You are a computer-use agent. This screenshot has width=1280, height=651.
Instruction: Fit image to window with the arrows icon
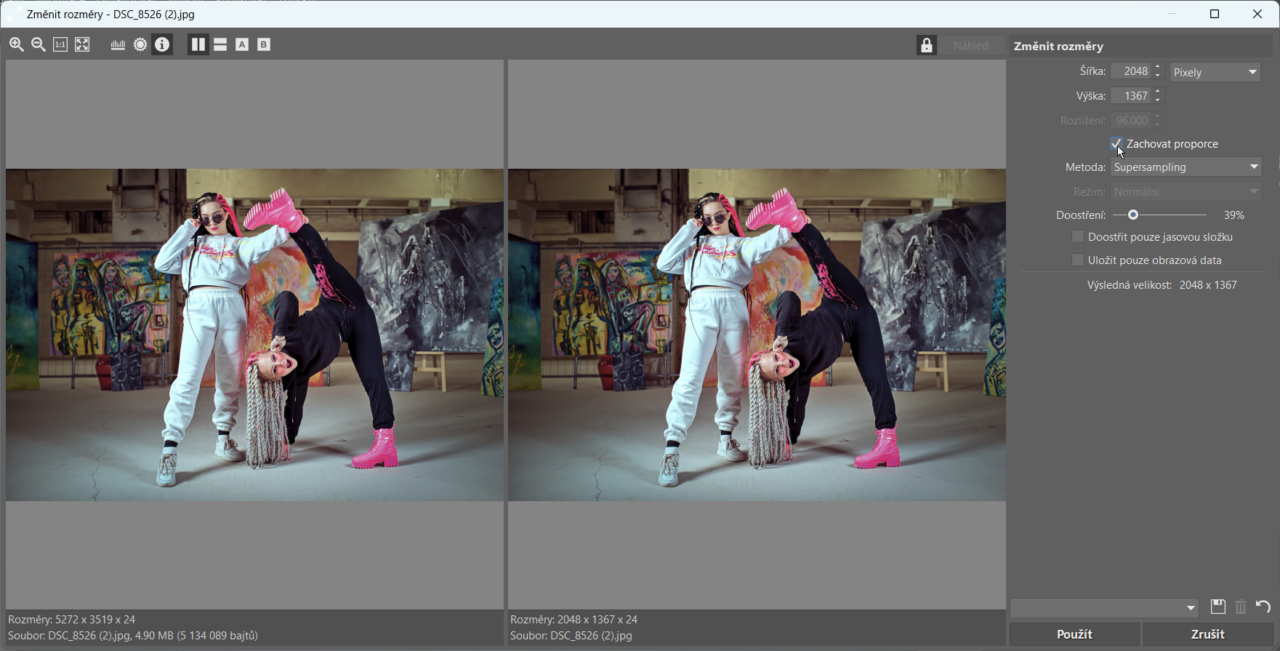coord(82,45)
